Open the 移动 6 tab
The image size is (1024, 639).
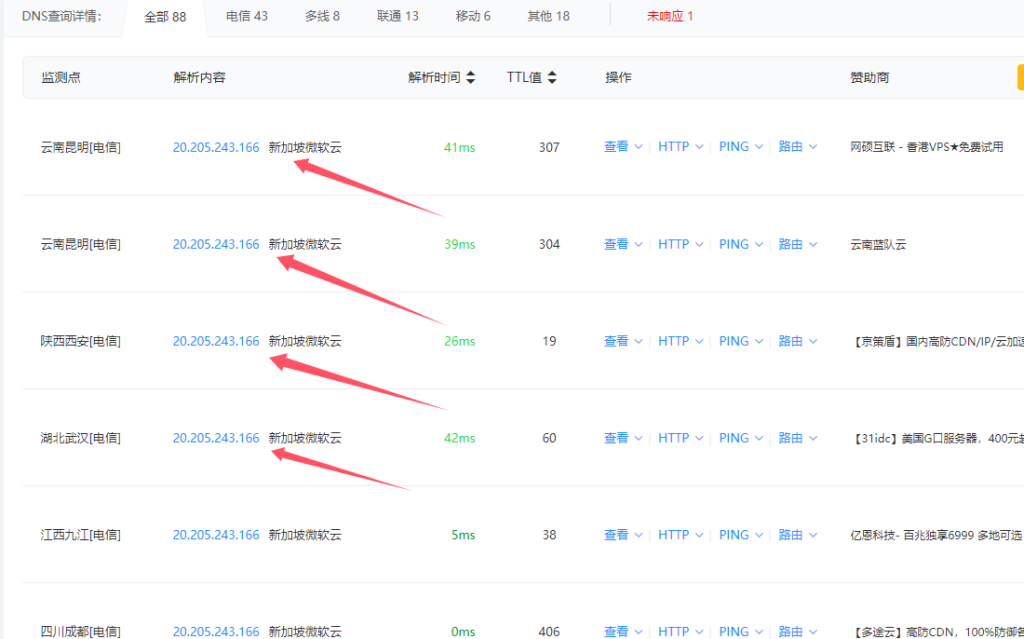point(473,16)
